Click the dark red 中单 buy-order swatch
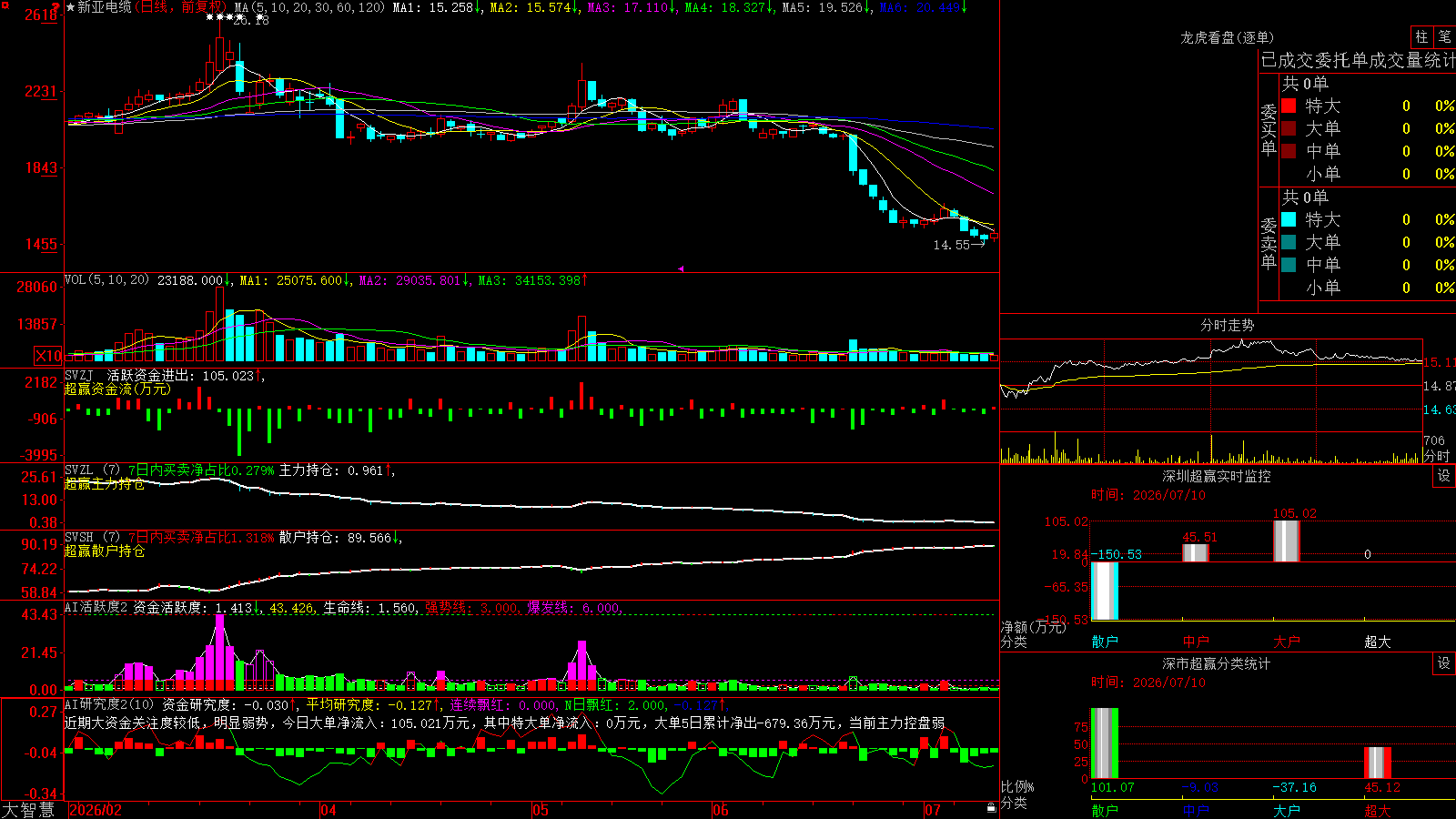Screen dimensions: 1456x819 point(1289,151)
